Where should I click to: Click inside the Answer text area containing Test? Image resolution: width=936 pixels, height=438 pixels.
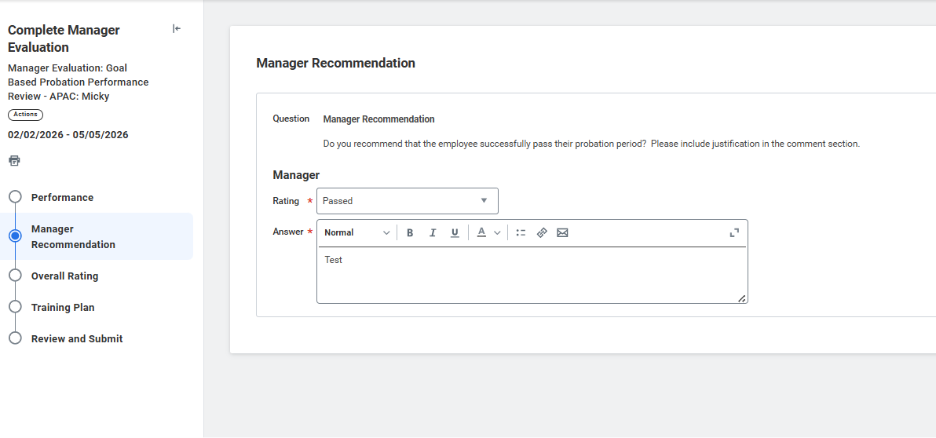530,275
